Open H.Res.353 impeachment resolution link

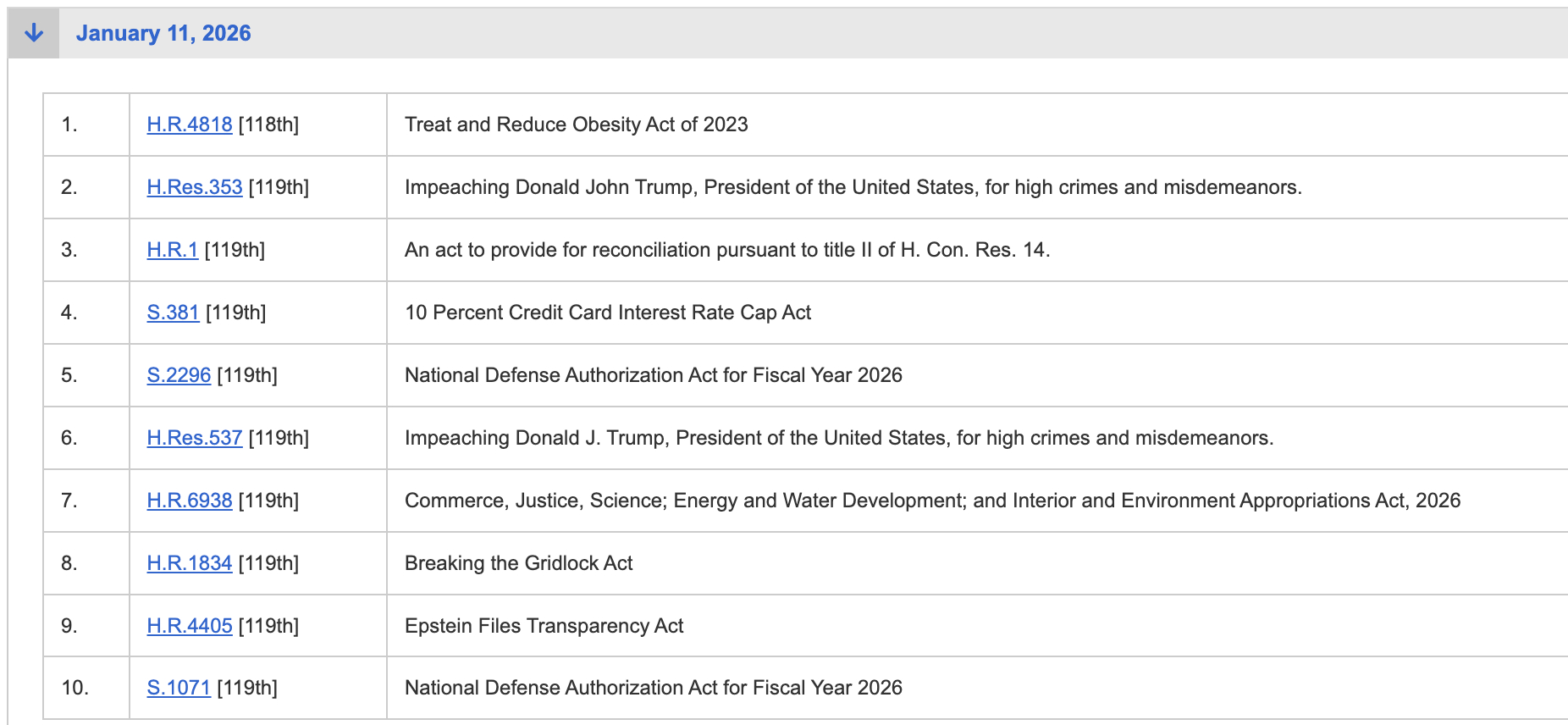coord(195,187)
